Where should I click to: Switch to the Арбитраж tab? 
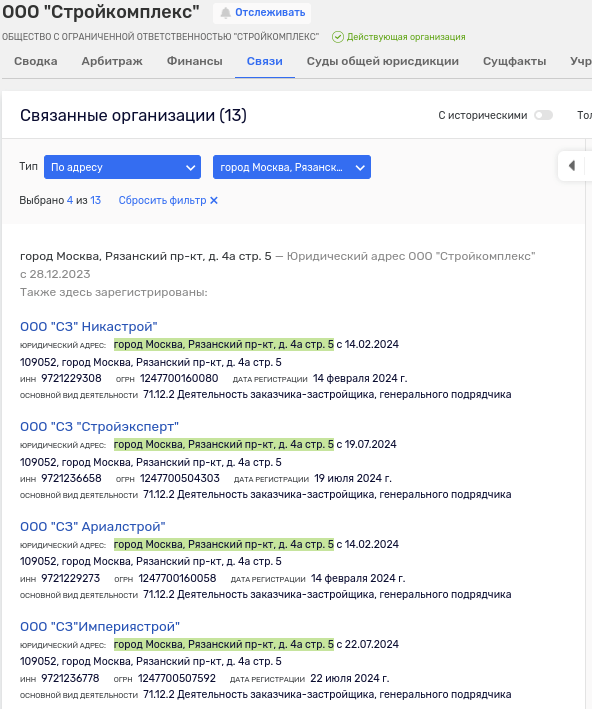[112, 61]
